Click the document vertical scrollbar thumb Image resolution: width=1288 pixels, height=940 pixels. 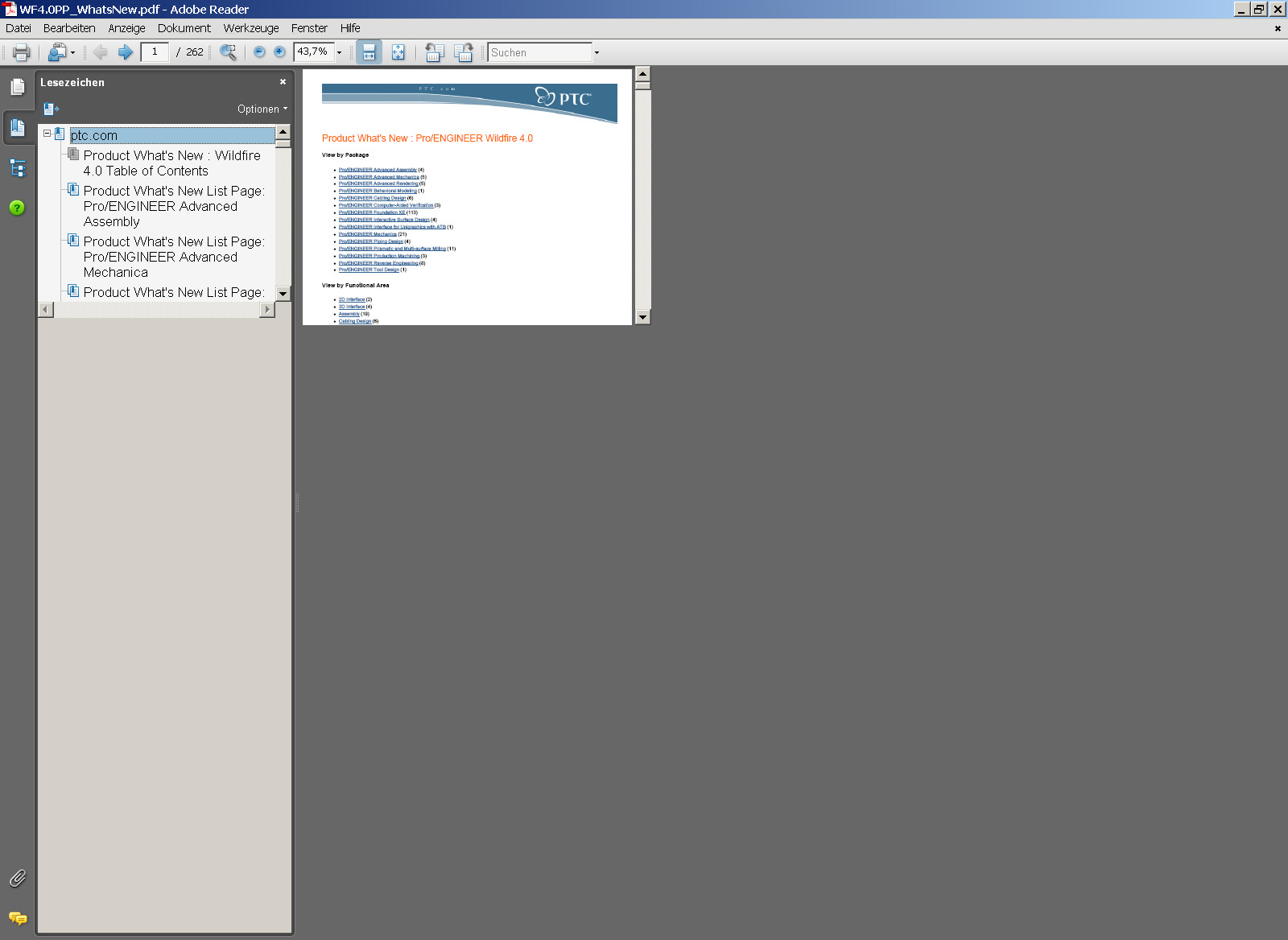(642, 85)
